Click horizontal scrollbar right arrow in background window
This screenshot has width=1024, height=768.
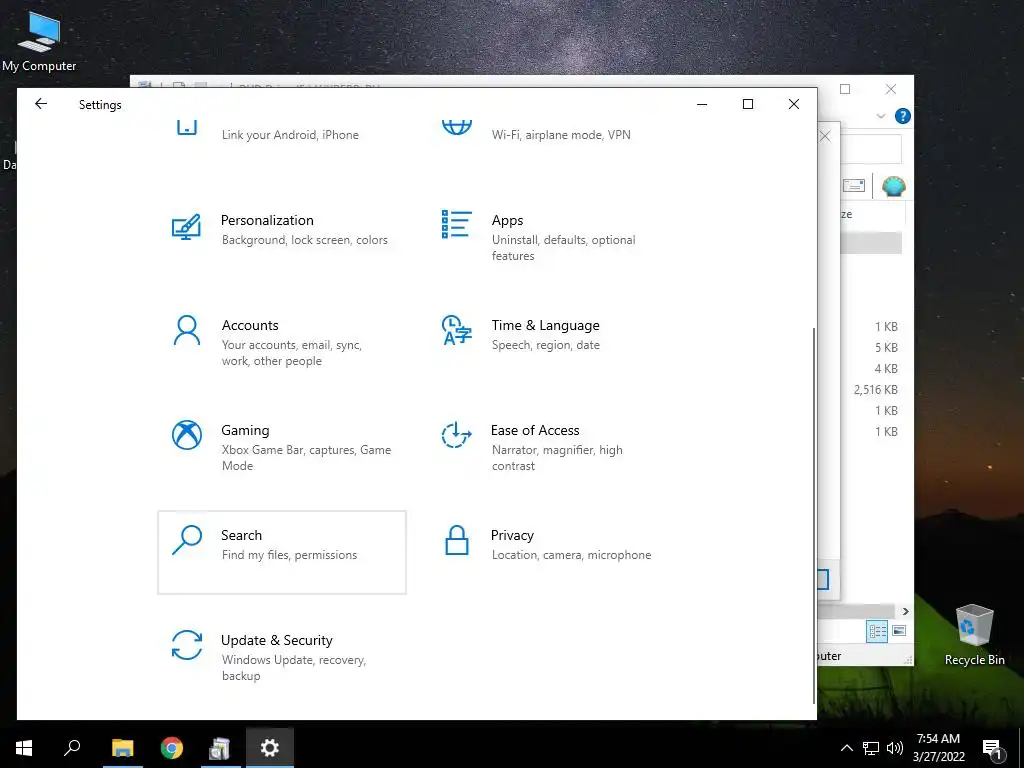tap(906, 611)
